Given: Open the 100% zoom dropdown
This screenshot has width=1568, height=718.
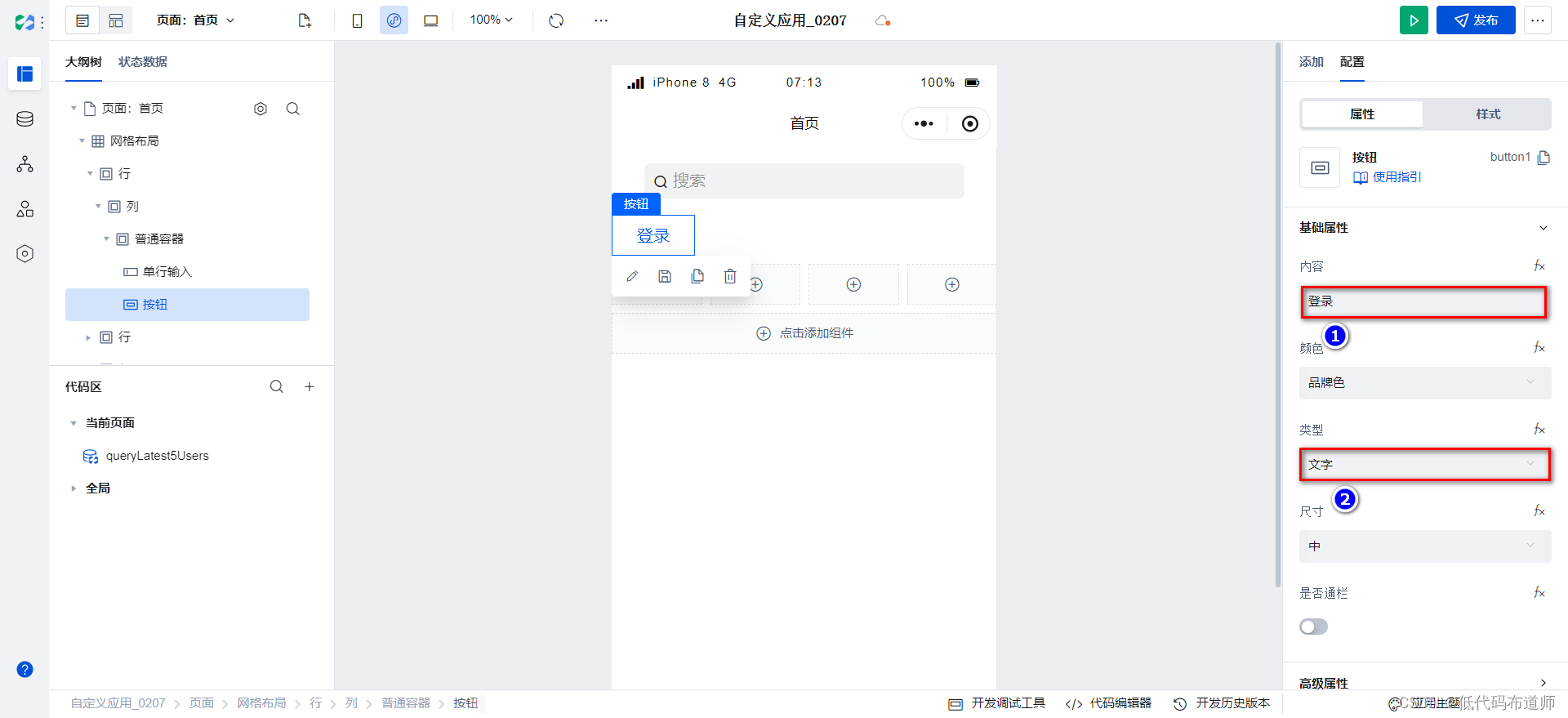Looking at the screenshot, I should point(492,20).
